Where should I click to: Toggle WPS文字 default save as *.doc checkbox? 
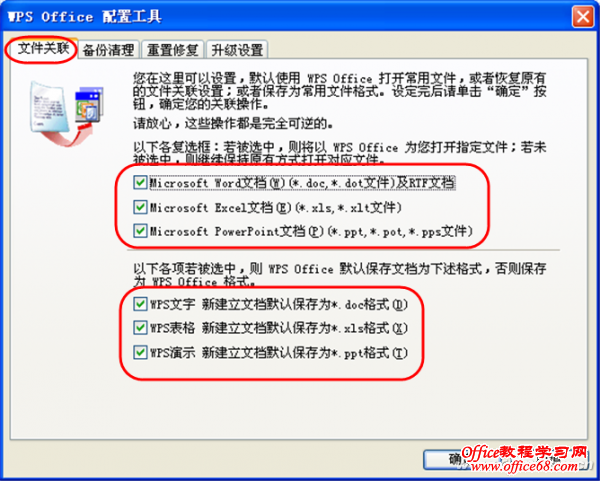(140, 304)
